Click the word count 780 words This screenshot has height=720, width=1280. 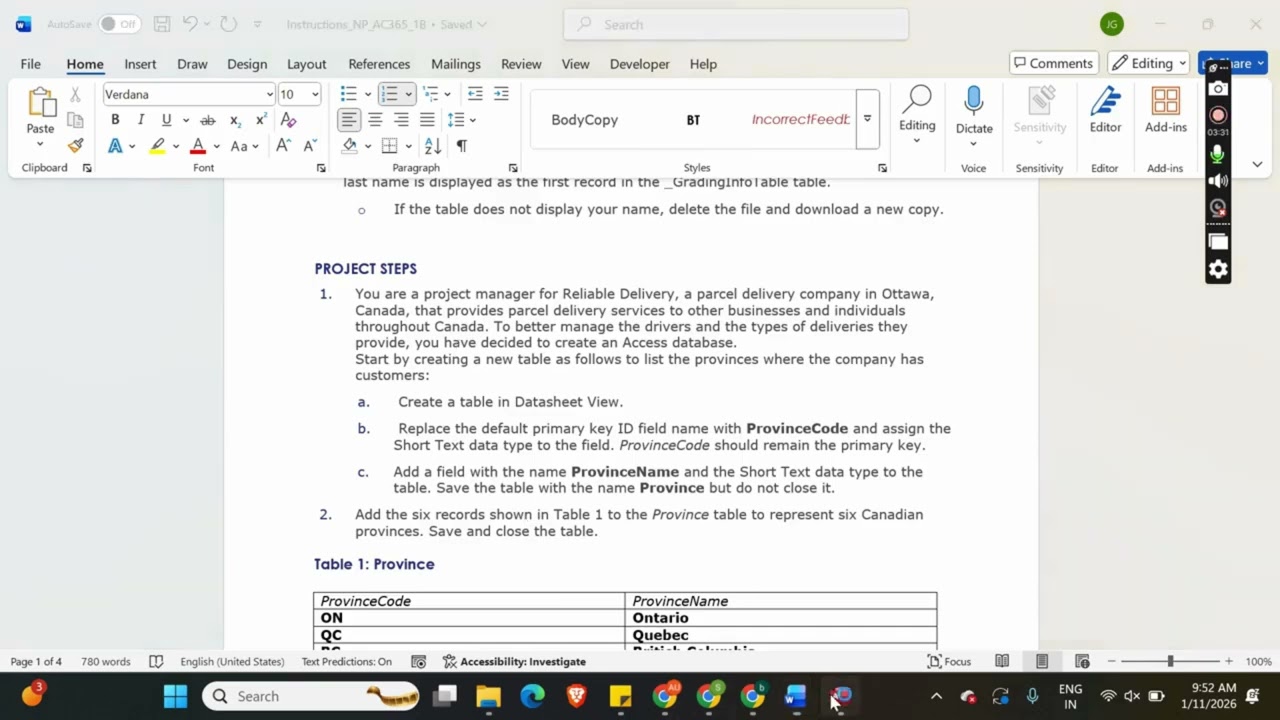105,662
